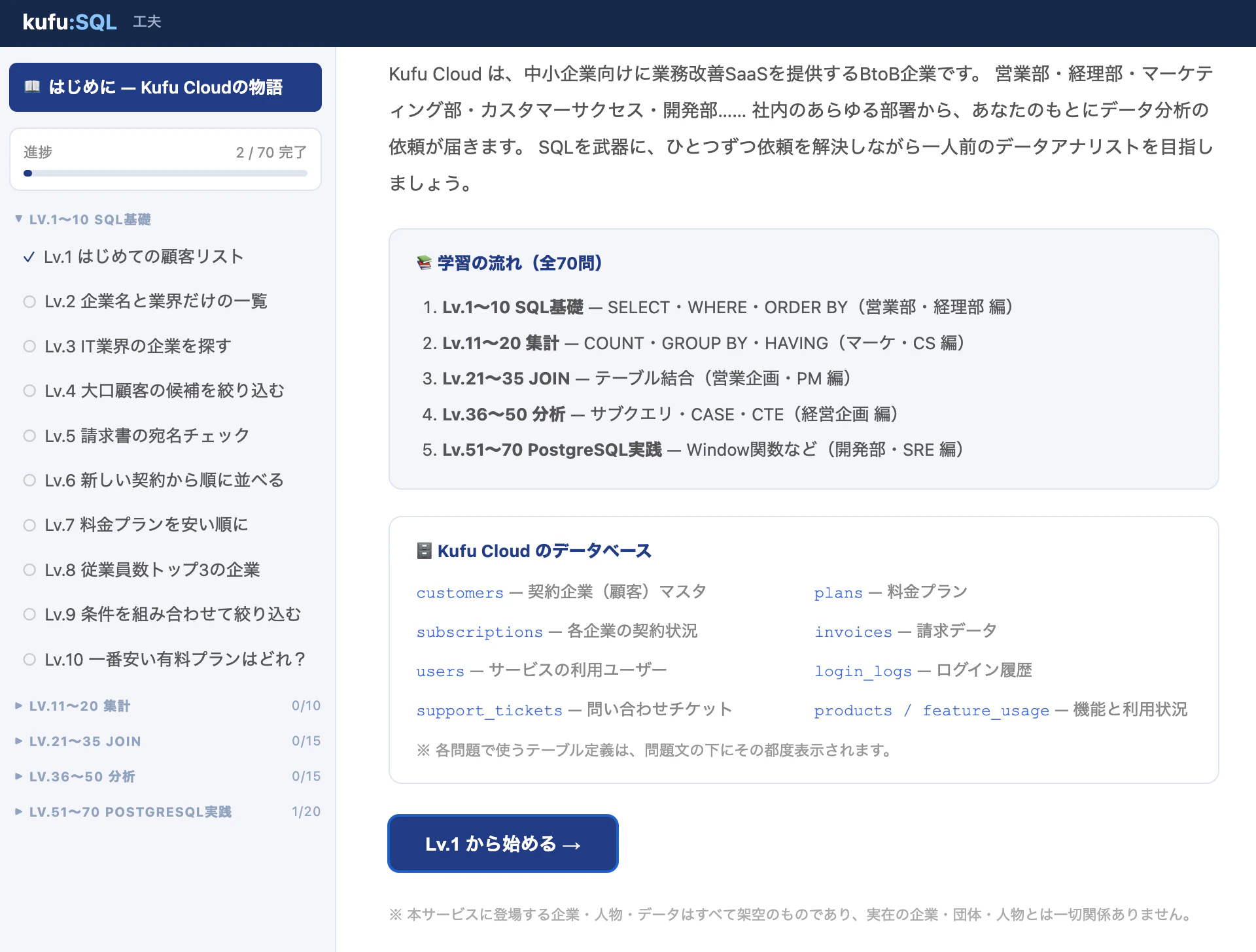Click the kufu:SQL logo

click(69, 22)
